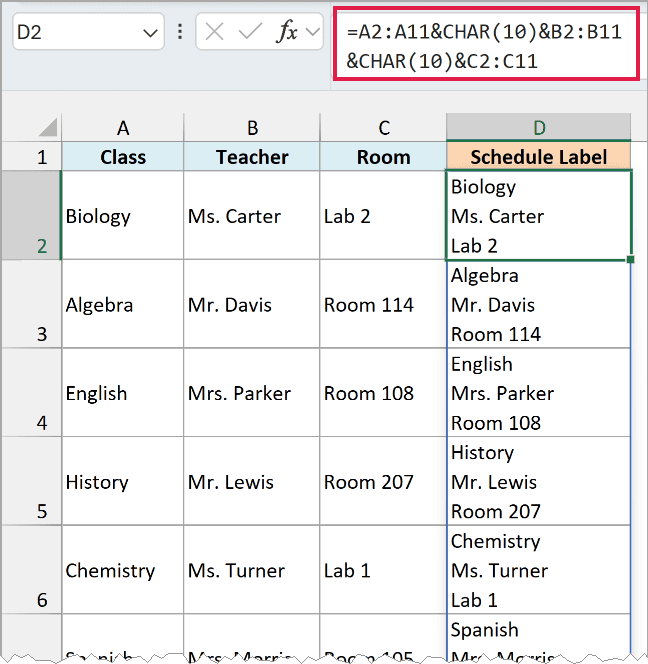This screenshot has height=664, width=648.
Task: Click the three-dot formula bar handle
Action: coord(180,32)
